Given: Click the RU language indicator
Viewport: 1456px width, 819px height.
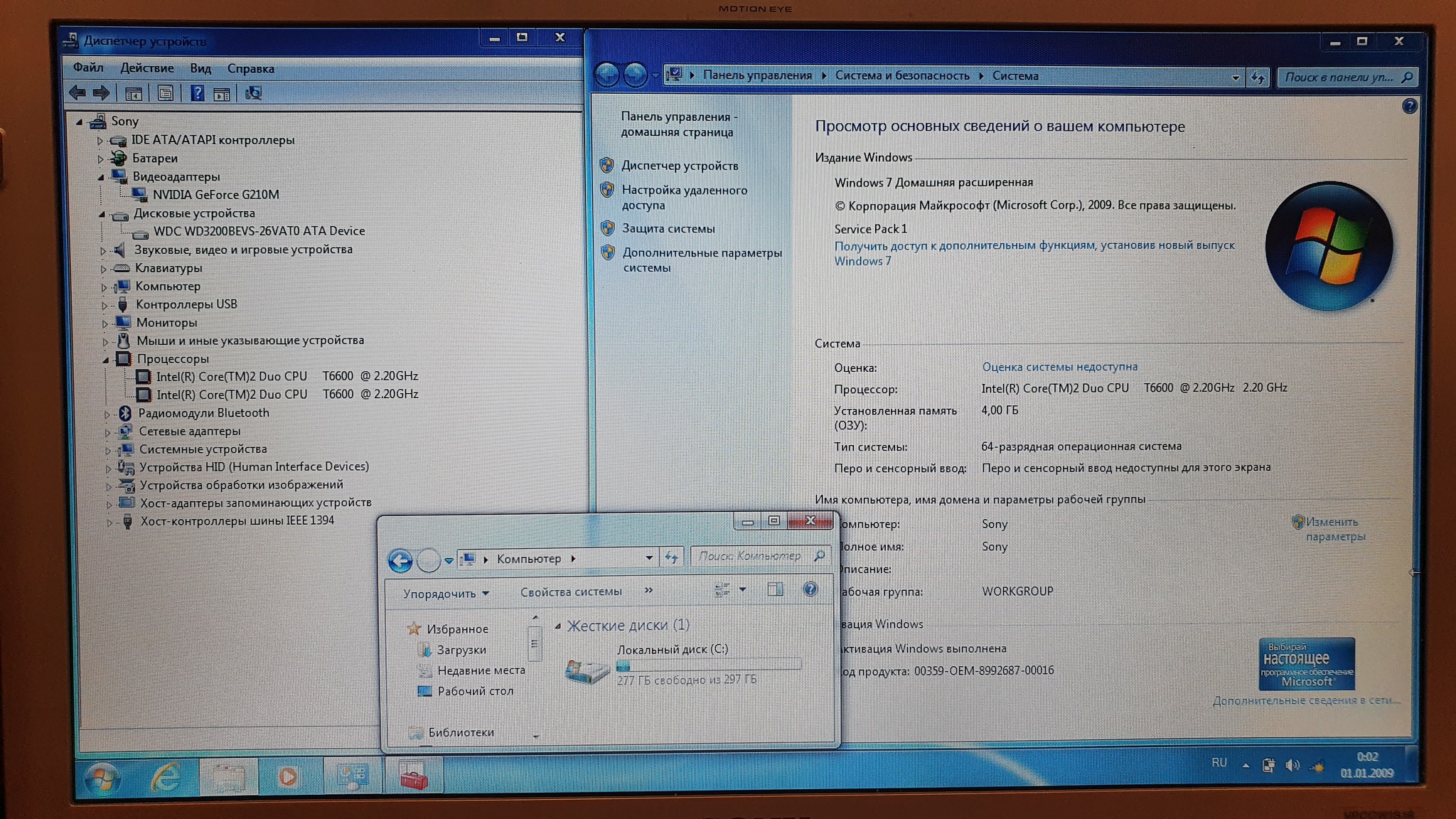Looking at the screenshot, I should [1219, 763].
